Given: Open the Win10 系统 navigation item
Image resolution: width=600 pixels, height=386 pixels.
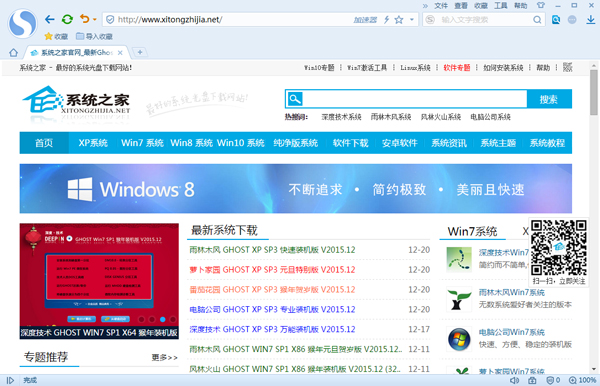Looking at the screenshot, I should coord(240,143).
